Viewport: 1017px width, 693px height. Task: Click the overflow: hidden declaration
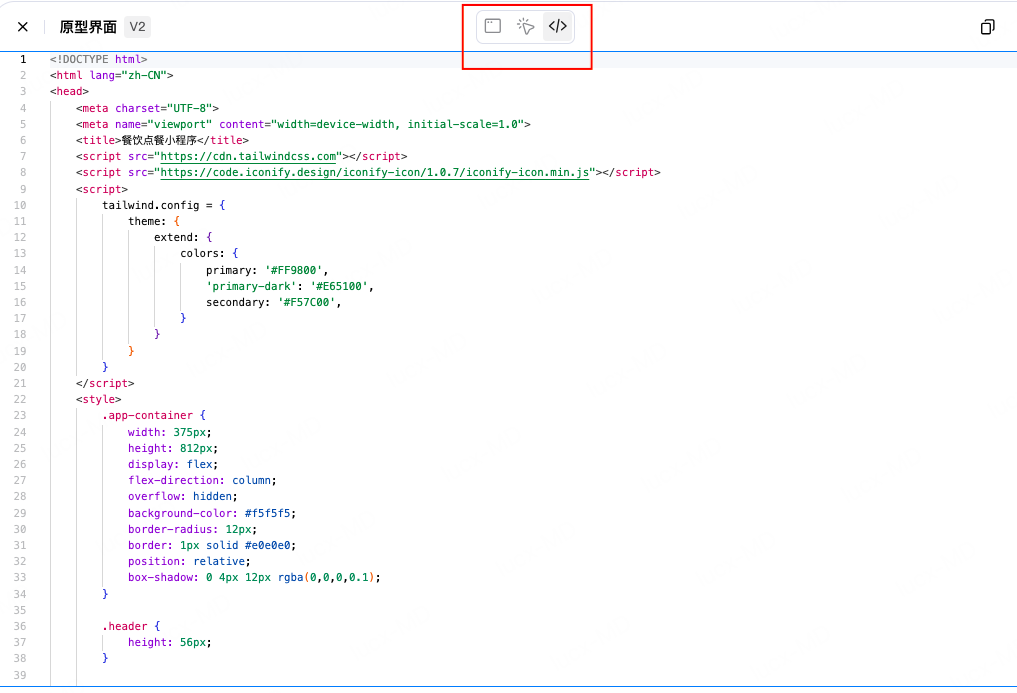coord(182,496)
